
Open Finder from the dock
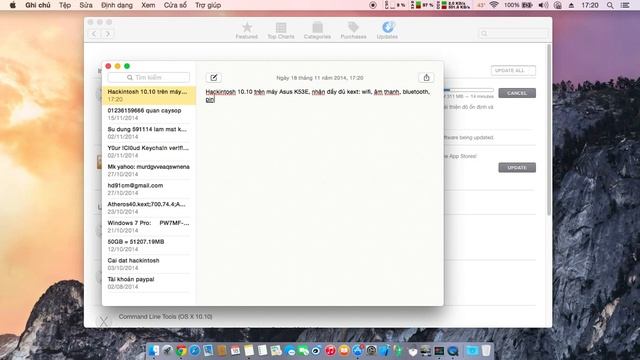[x=153, y=350]
